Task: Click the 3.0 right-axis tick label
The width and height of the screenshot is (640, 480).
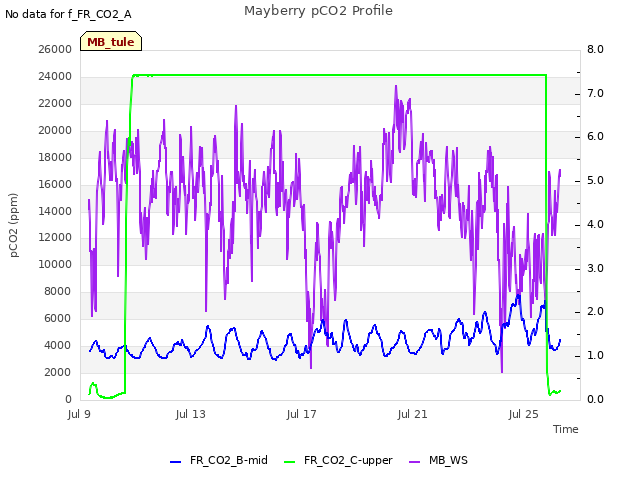Action: click(x=596, y=269)
